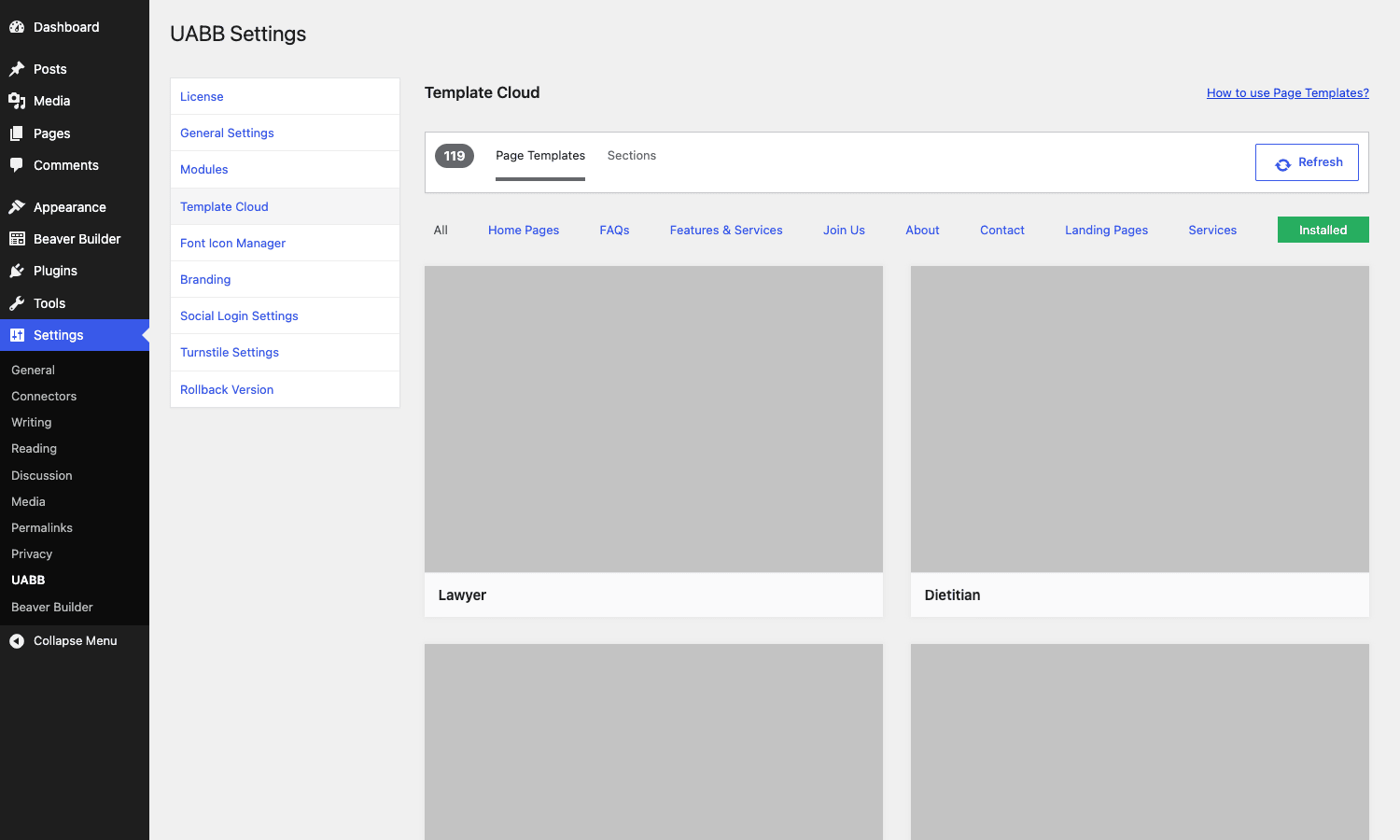Click the Media library icon
1400x840 pixels.
17,101
